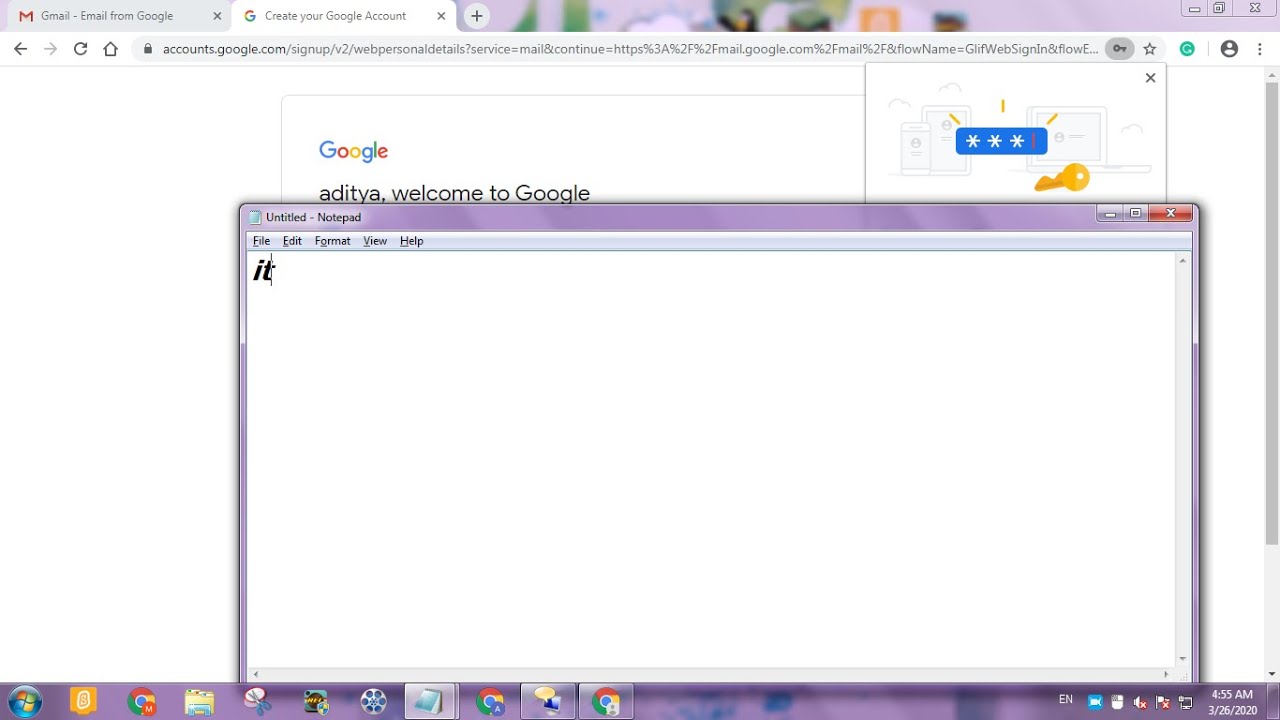Open Chrome with A profile badge
The height and width of the screenshot is (720, 1280).
click(490, 701)
